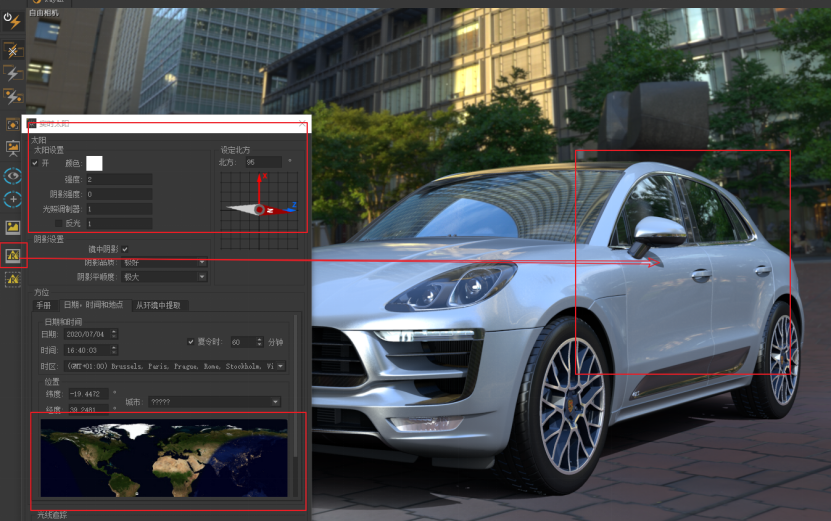Open the 阴影品质 shadow quality dropdown
This screenshot has height=521, width=831.
pos(164,262)
